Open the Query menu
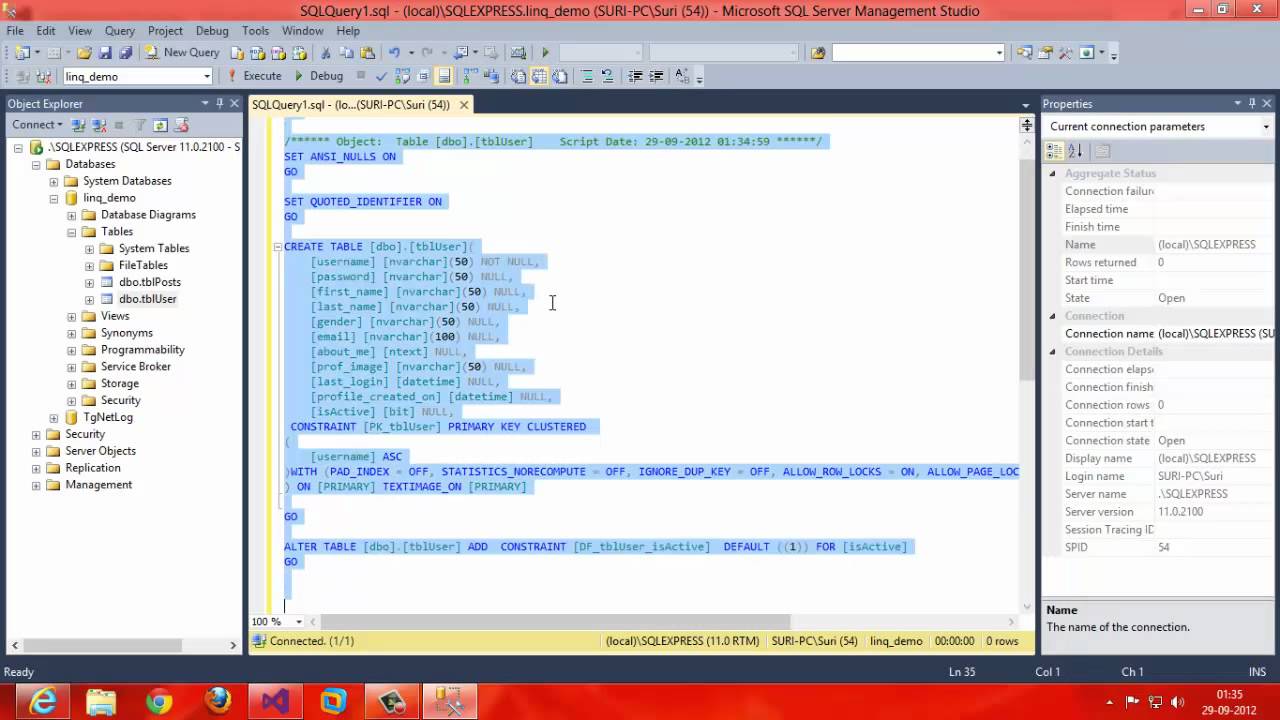This screenshot has height=720, width=1280. coord(119,31)
